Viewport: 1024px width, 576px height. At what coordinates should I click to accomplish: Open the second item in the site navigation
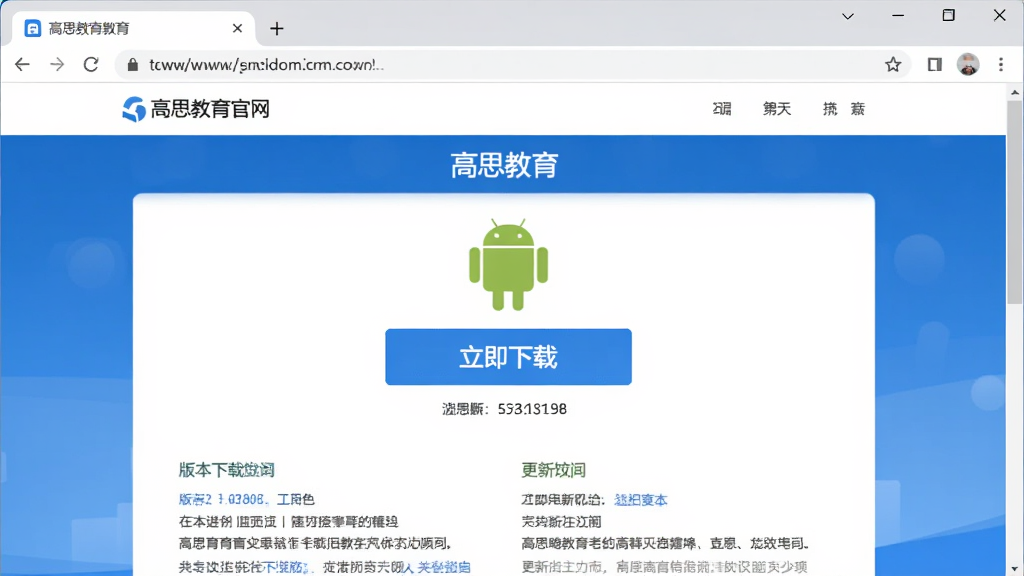[x=776, y=108]
